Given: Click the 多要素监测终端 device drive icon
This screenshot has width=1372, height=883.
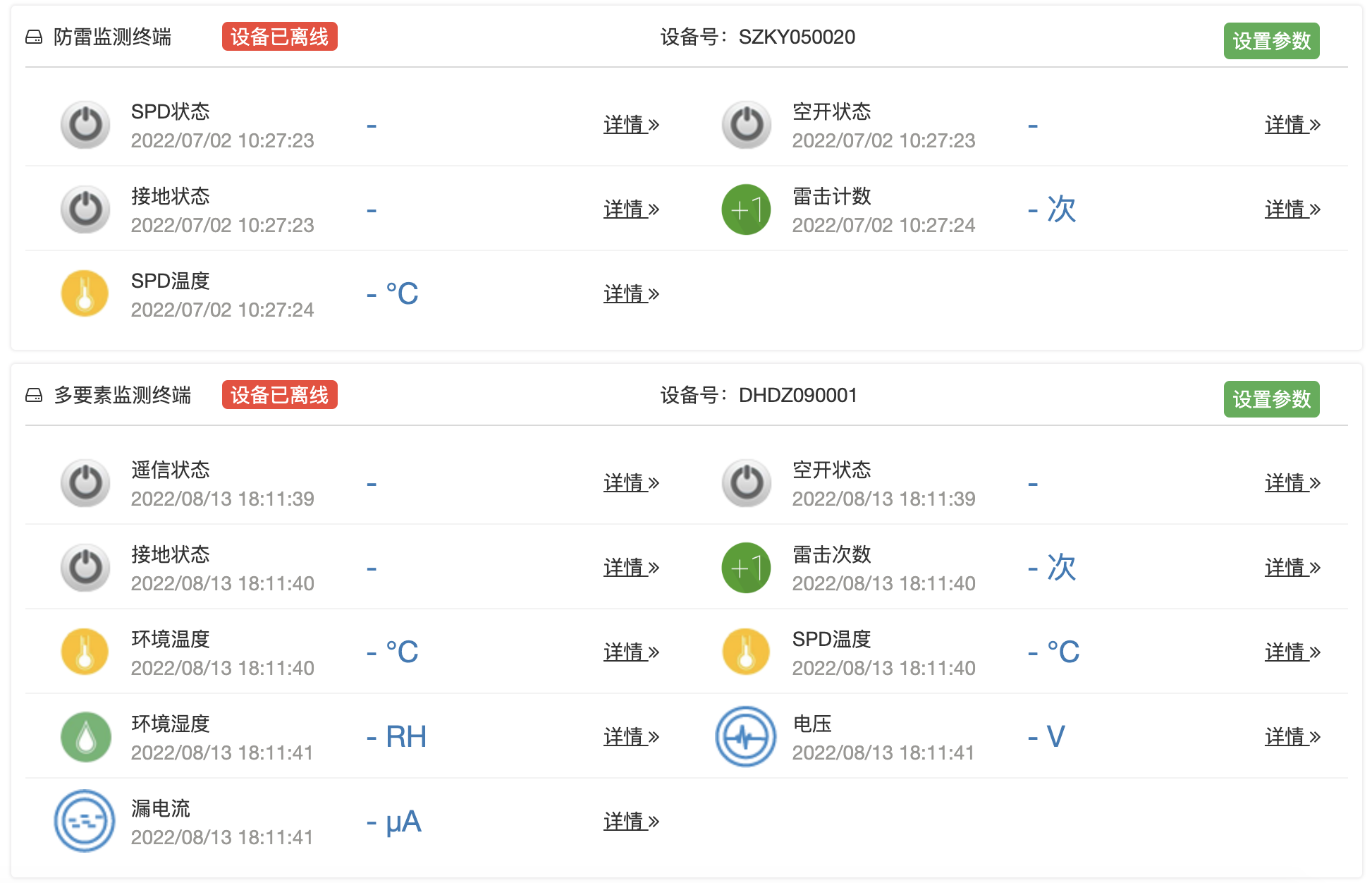Looking at the screenshot, I should (x=34, y=396).
